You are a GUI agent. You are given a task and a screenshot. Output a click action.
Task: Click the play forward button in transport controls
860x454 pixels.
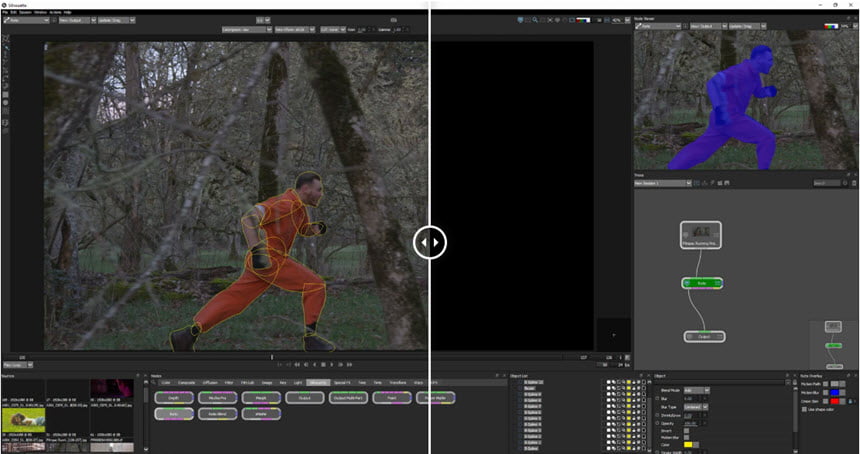coord(331,364)
